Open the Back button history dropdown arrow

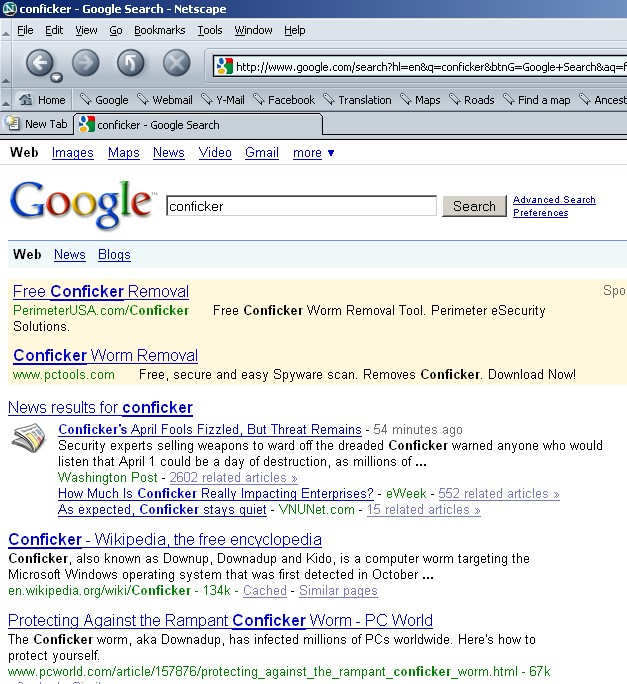click(56, 77)
